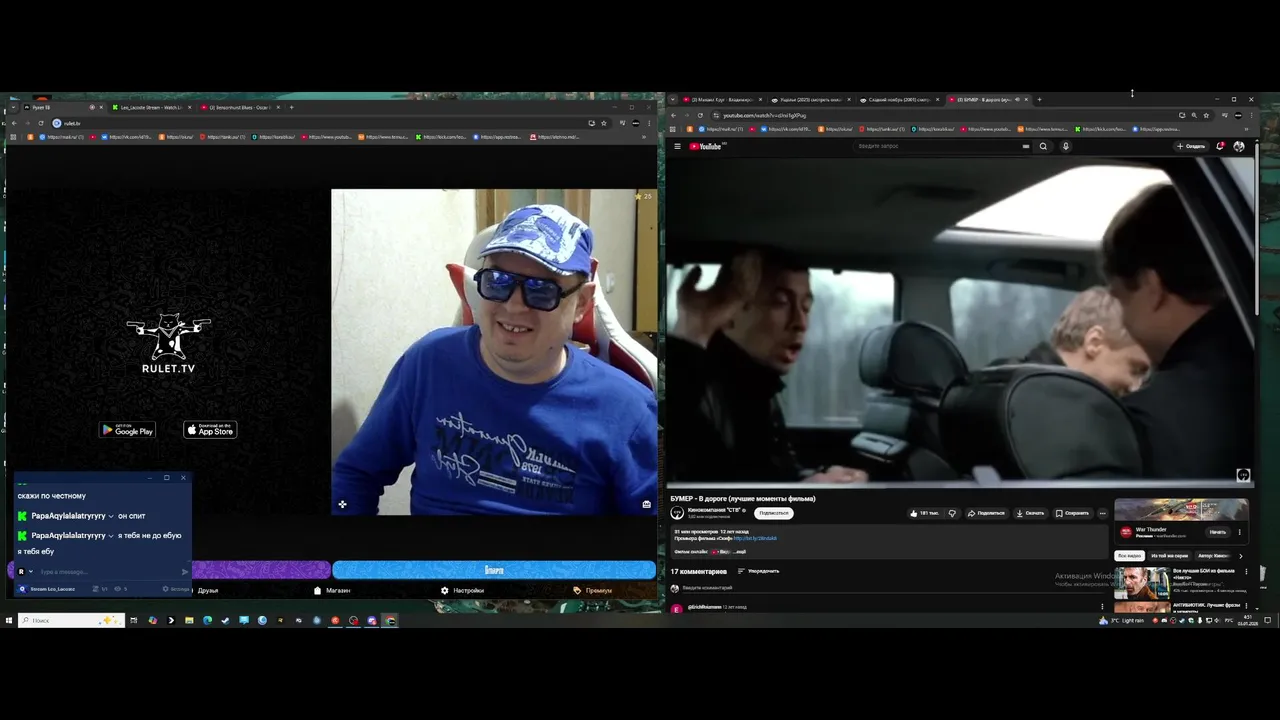Select Все видео filter chip

[x=1129, y=555]
